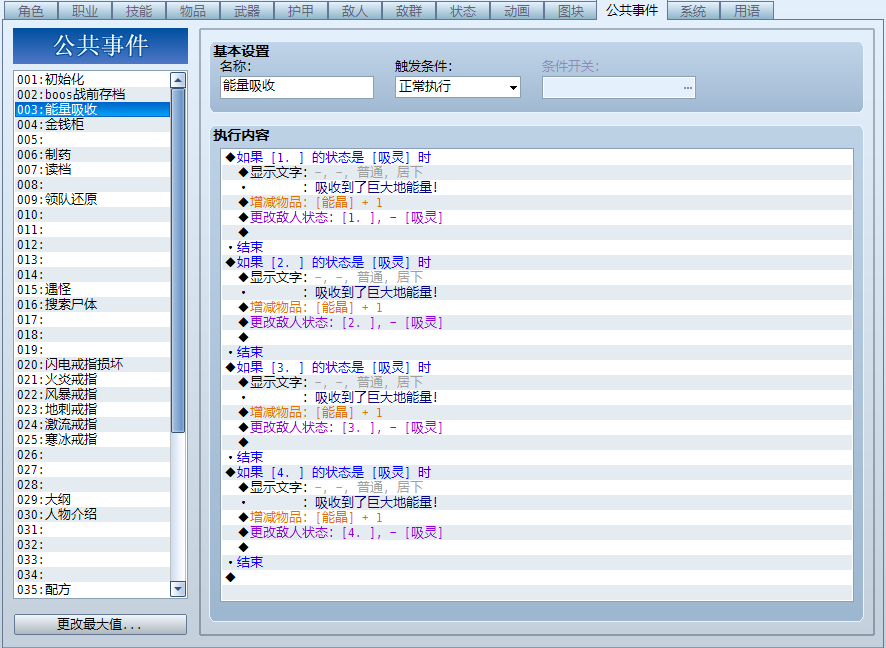886x648 pixels.
Task: Select common event 016:搜索尸体
Action: point(92,305)
